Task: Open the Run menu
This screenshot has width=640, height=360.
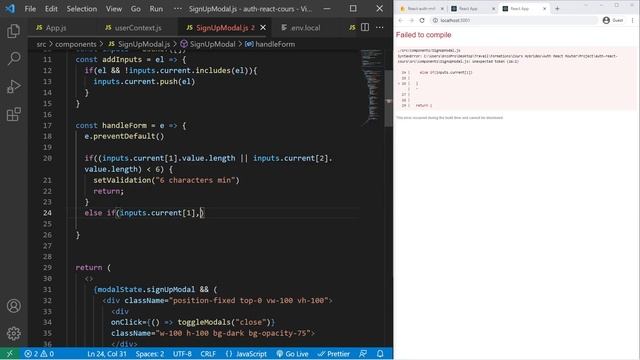Action: 156,9
